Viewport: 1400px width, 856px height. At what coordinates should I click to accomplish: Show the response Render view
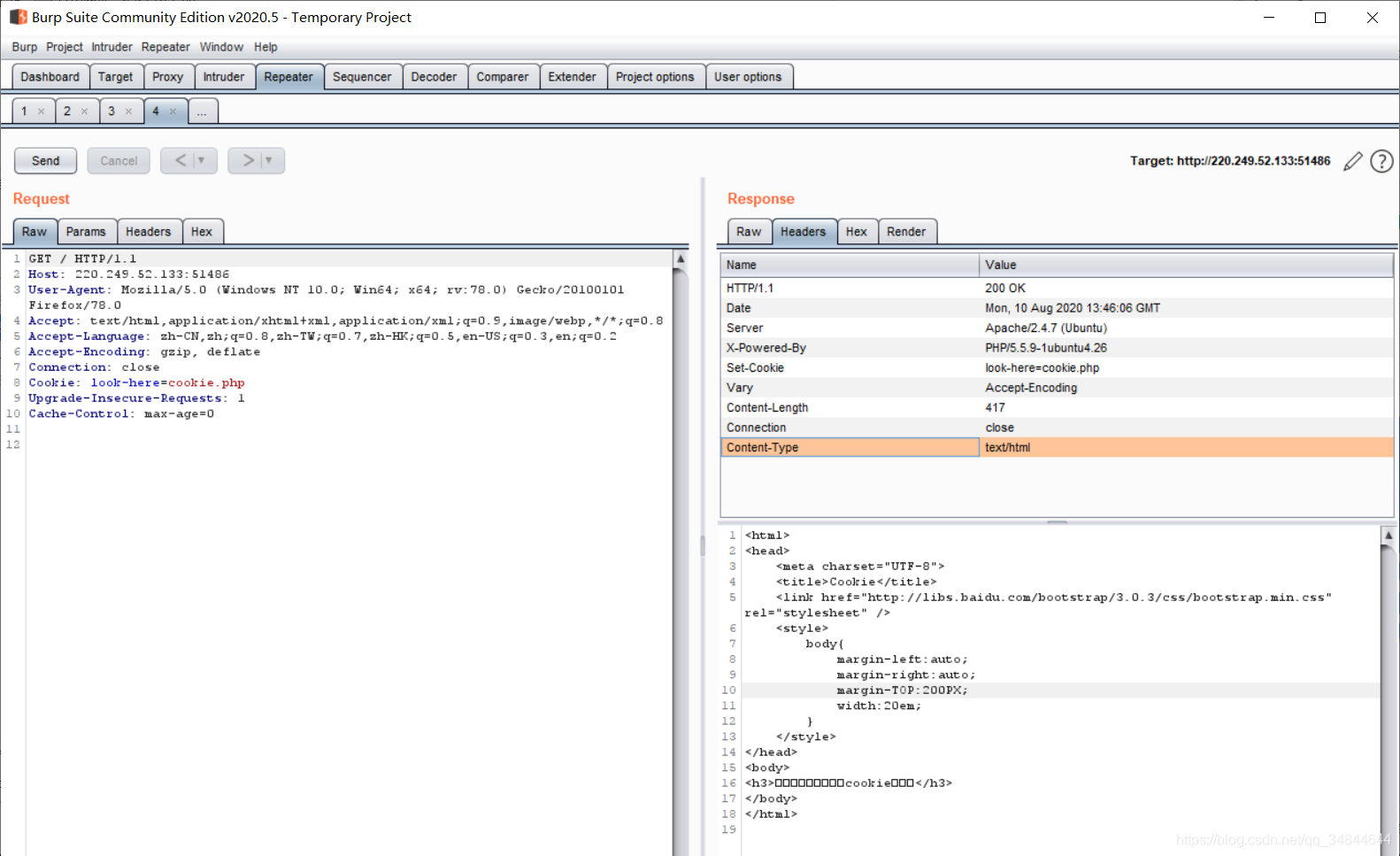click(906, 232)
